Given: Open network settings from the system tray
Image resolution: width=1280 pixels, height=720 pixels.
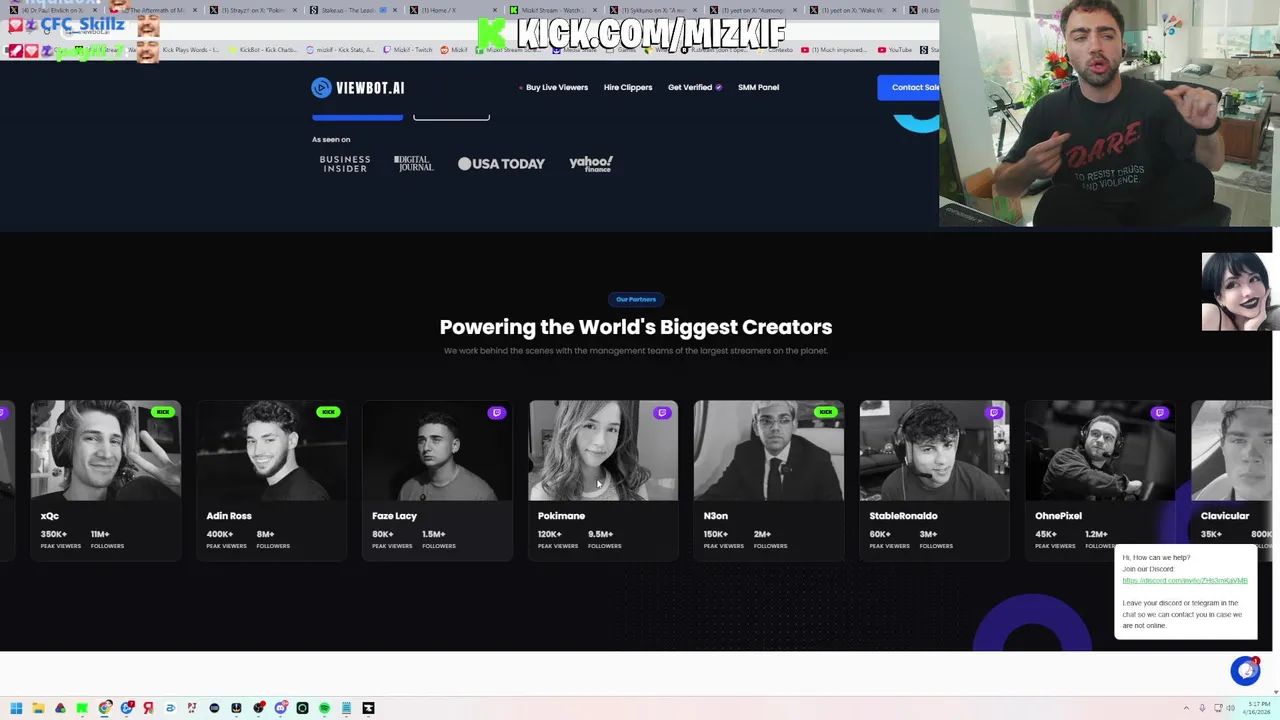Looking at the screenshot, I should [x=1218, y=708].
